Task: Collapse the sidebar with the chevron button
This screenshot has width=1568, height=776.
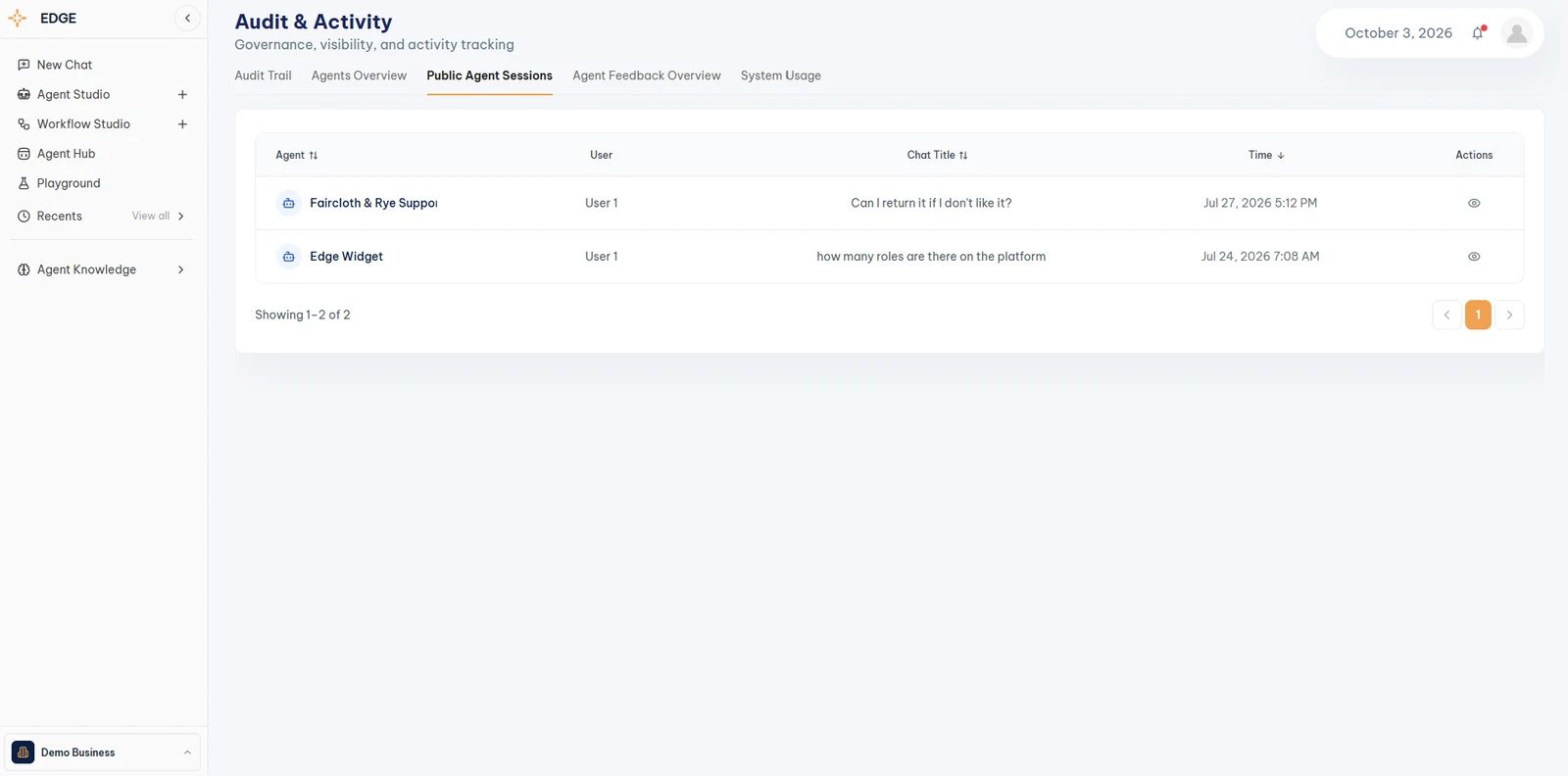Action: click(187, 19)
